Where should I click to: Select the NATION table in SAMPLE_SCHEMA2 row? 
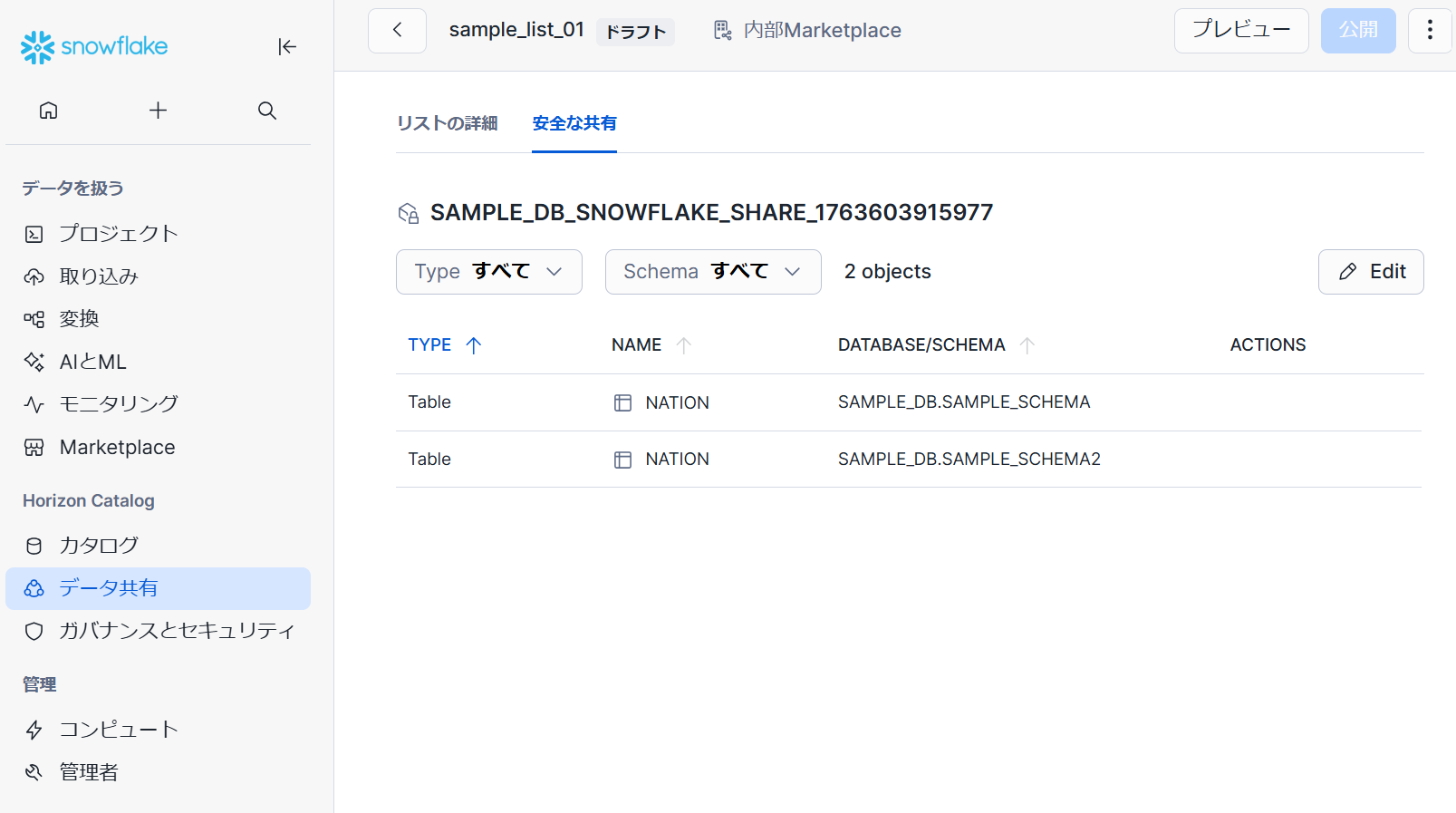[677, 460]
